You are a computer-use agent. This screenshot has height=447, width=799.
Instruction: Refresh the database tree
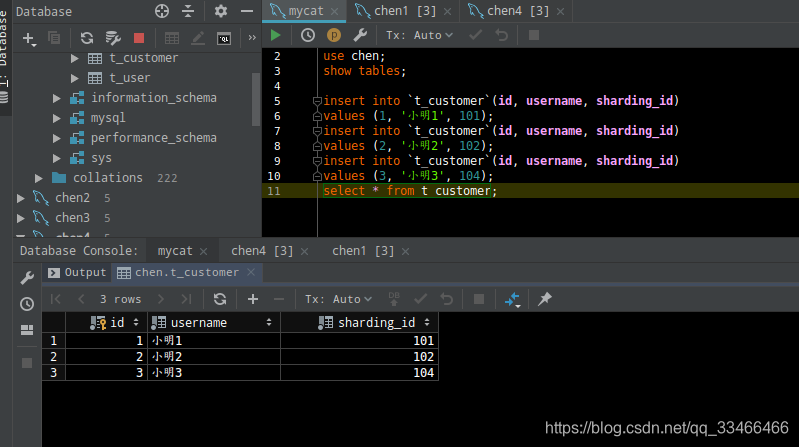point(87,38)
